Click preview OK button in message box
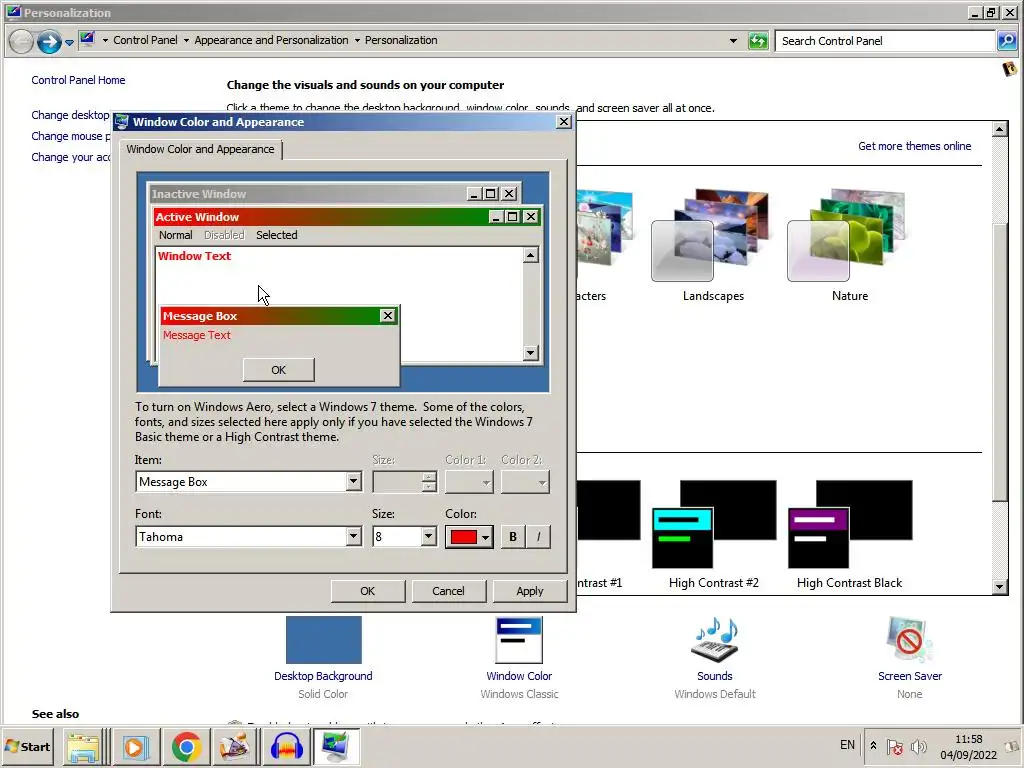This screenshot has width=1024, height=768. (279, 370)
